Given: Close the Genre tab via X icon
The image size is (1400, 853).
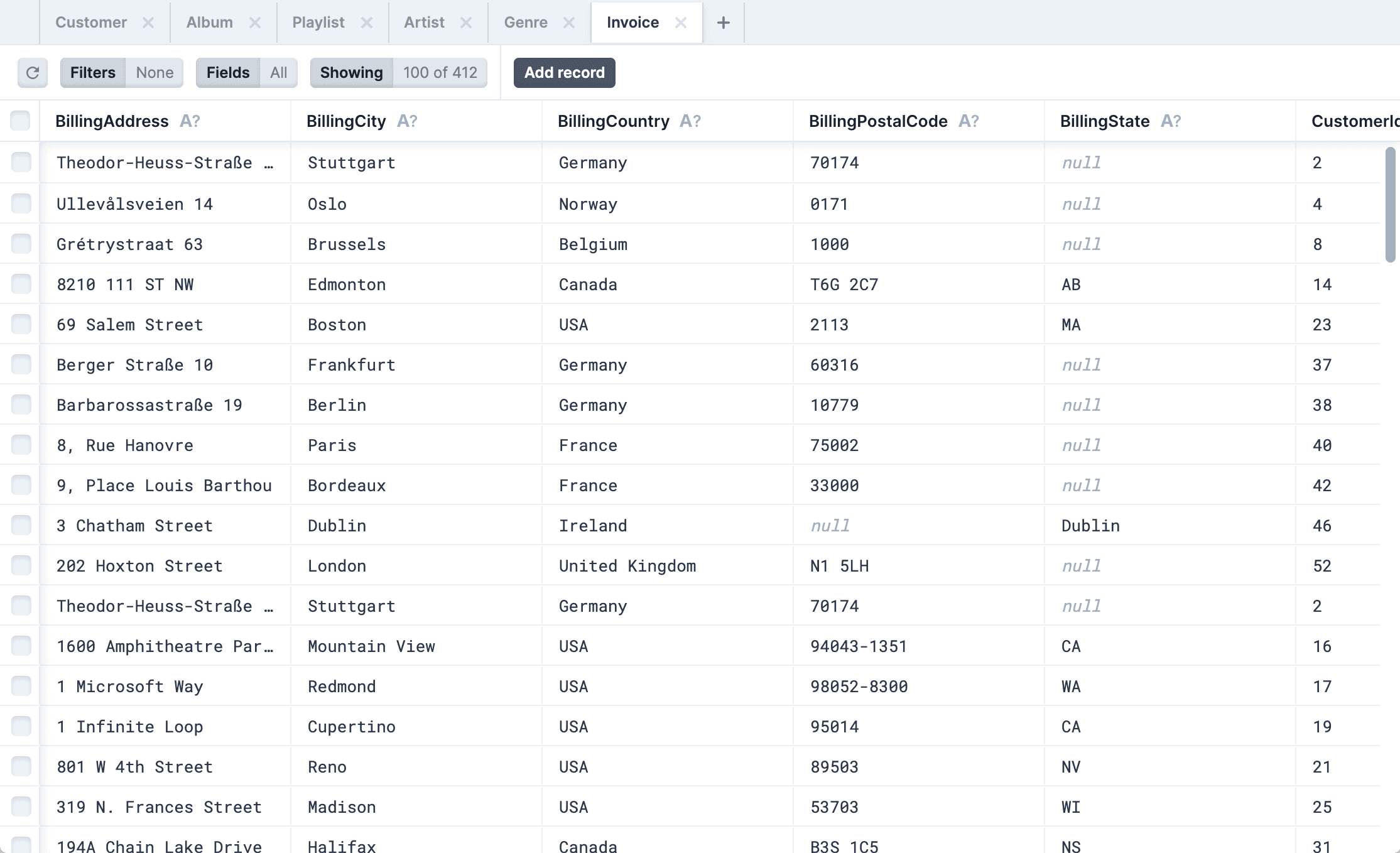Looking at the screenshot, I should pos(569,23).
